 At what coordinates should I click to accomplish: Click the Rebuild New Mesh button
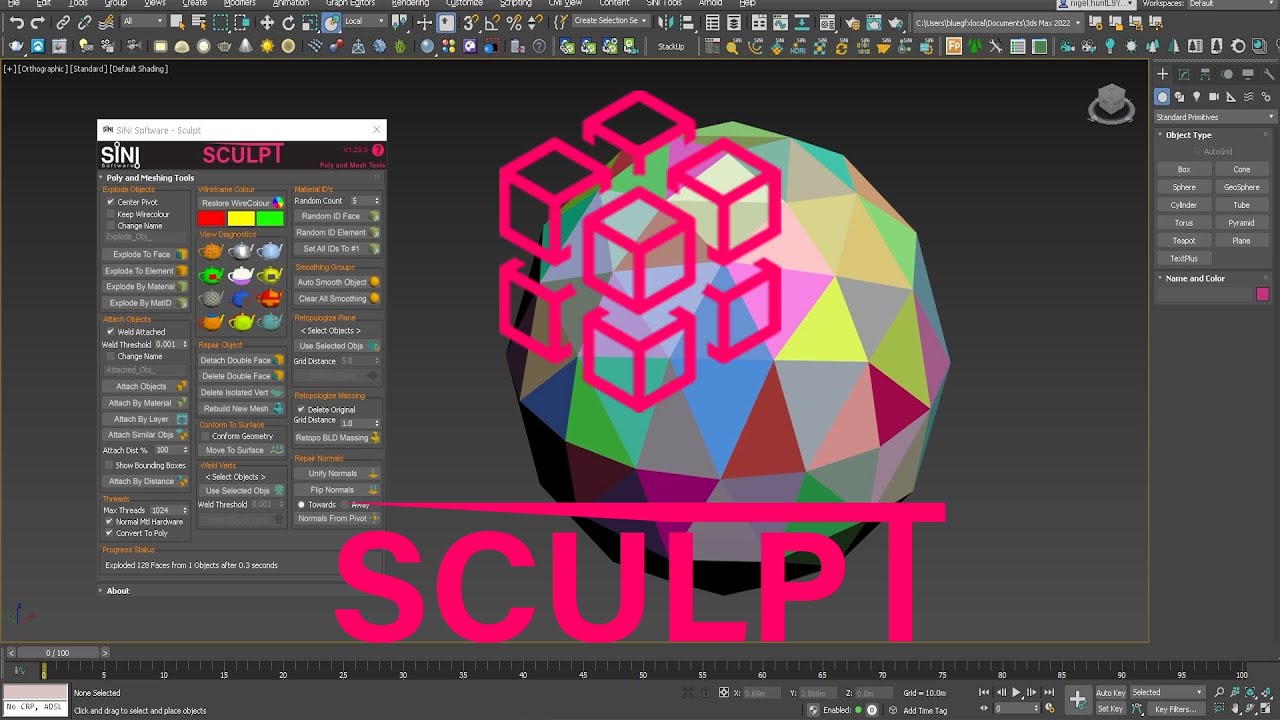point(241,409)
